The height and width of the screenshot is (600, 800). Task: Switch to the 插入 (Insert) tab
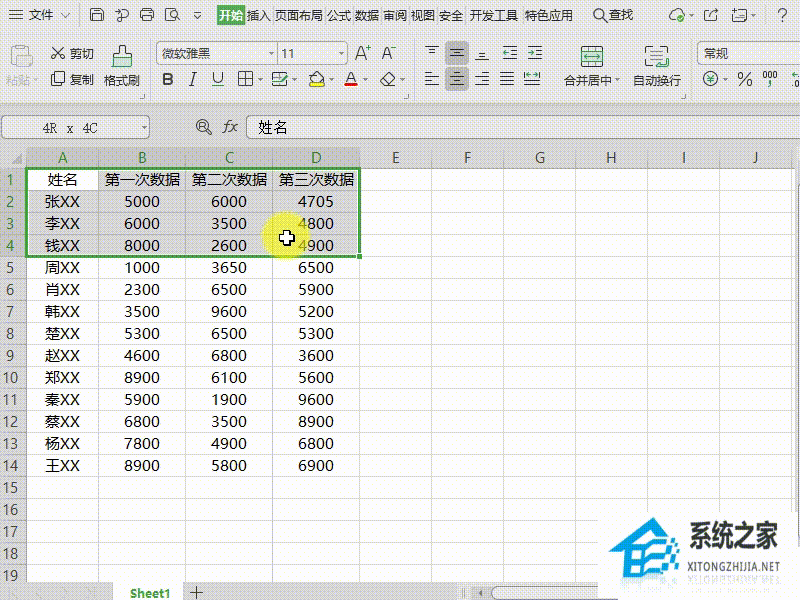258,15
